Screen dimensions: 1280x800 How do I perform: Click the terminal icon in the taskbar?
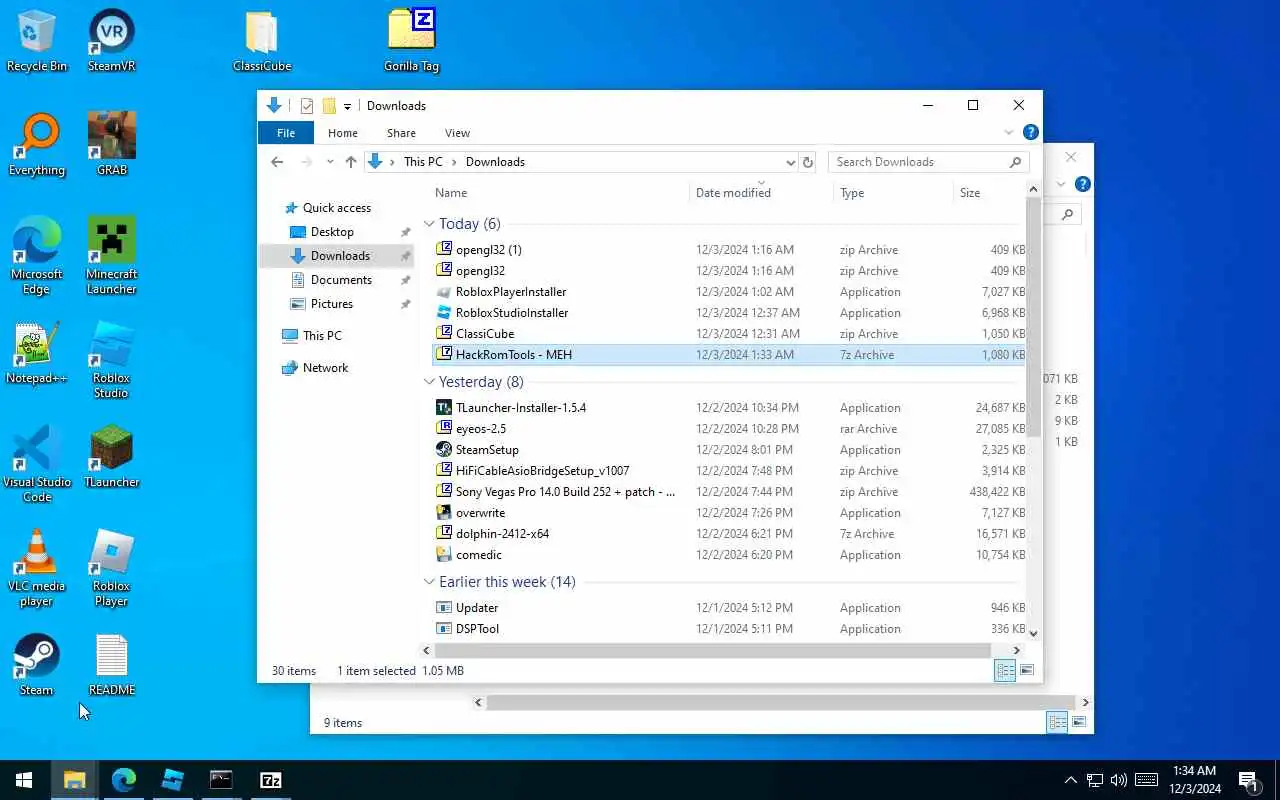[221, 780]
